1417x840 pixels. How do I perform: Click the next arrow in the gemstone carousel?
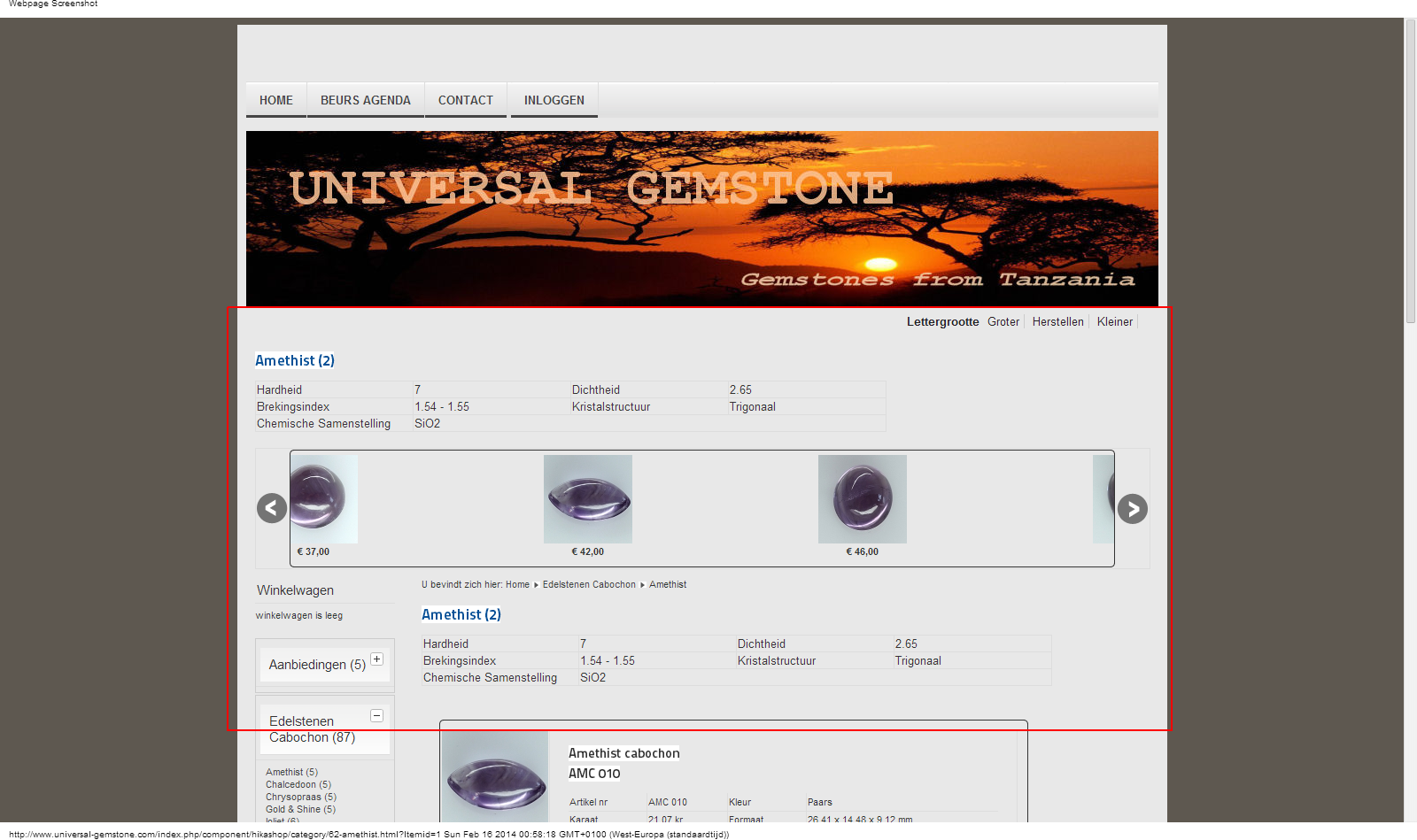point(1132,509)
